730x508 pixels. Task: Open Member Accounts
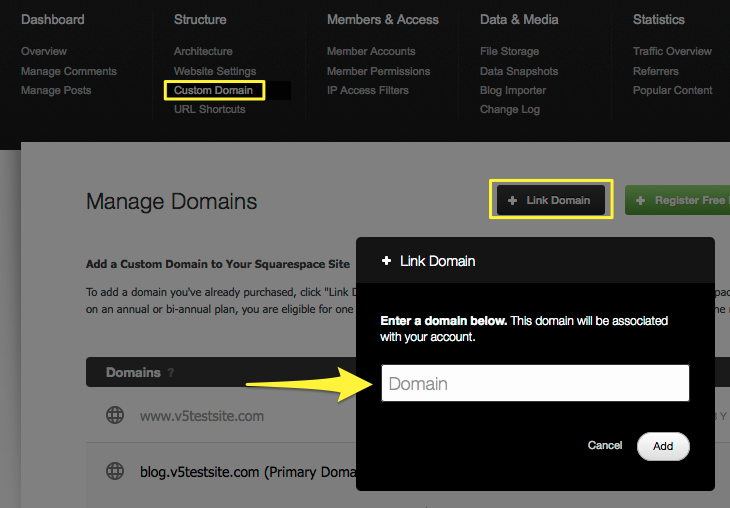point(371,51)
